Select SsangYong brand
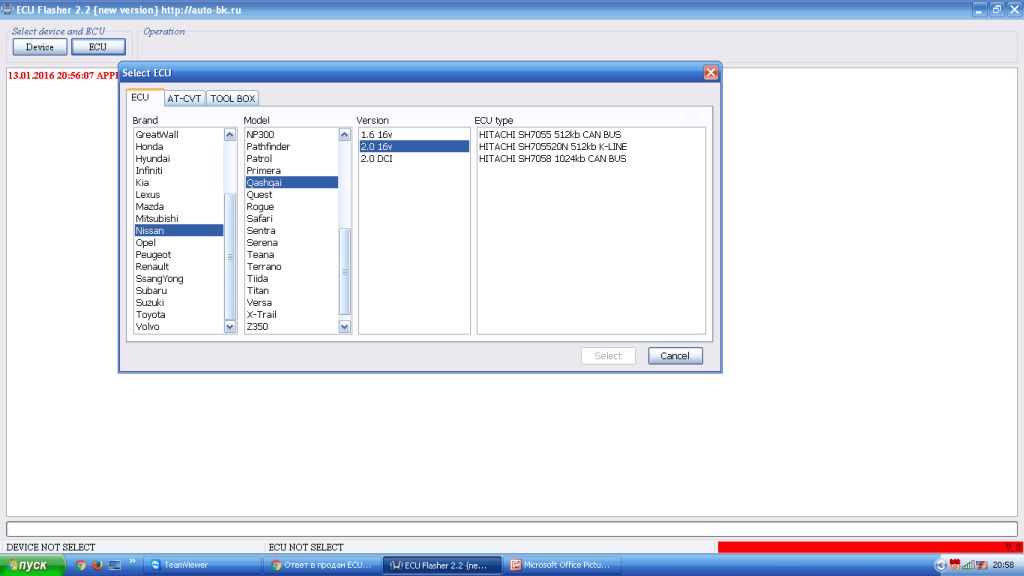Viewport: 1024px width, 576px height. 178,279
